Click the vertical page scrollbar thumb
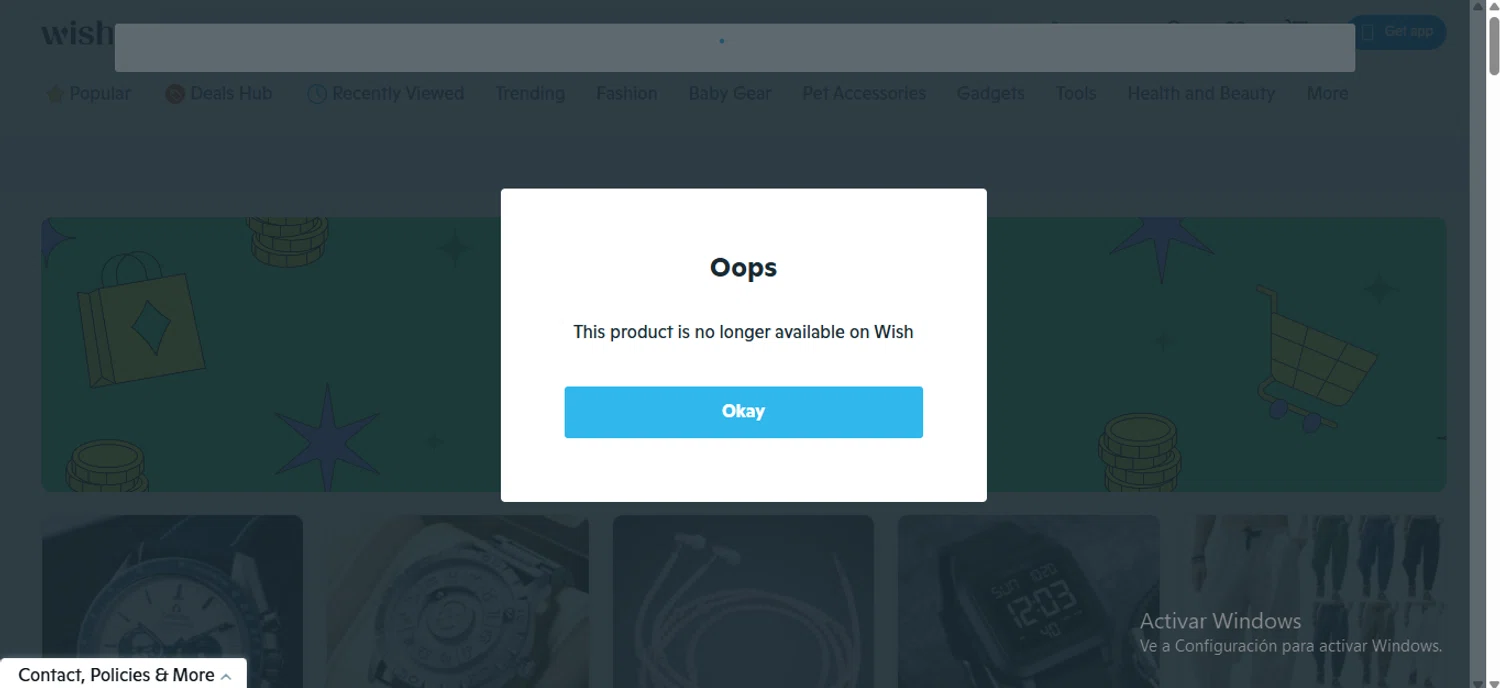The image size is (1500, 688). (x=1493, y=45)
